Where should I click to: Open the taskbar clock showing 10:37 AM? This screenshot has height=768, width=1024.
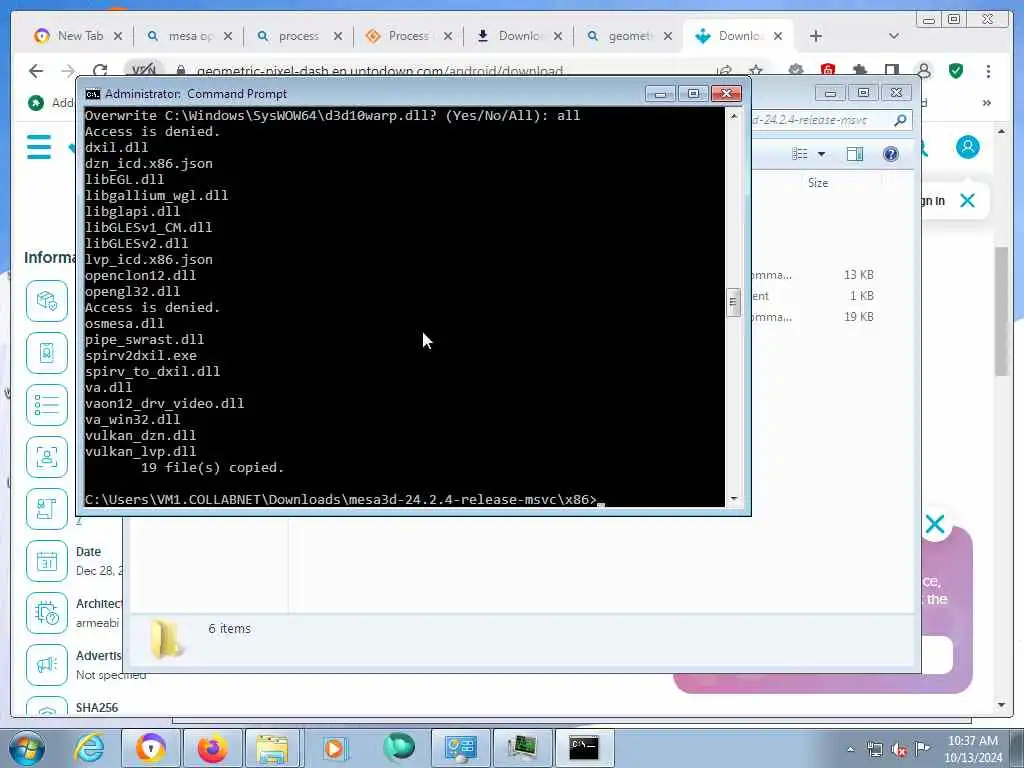pos(973,749)
